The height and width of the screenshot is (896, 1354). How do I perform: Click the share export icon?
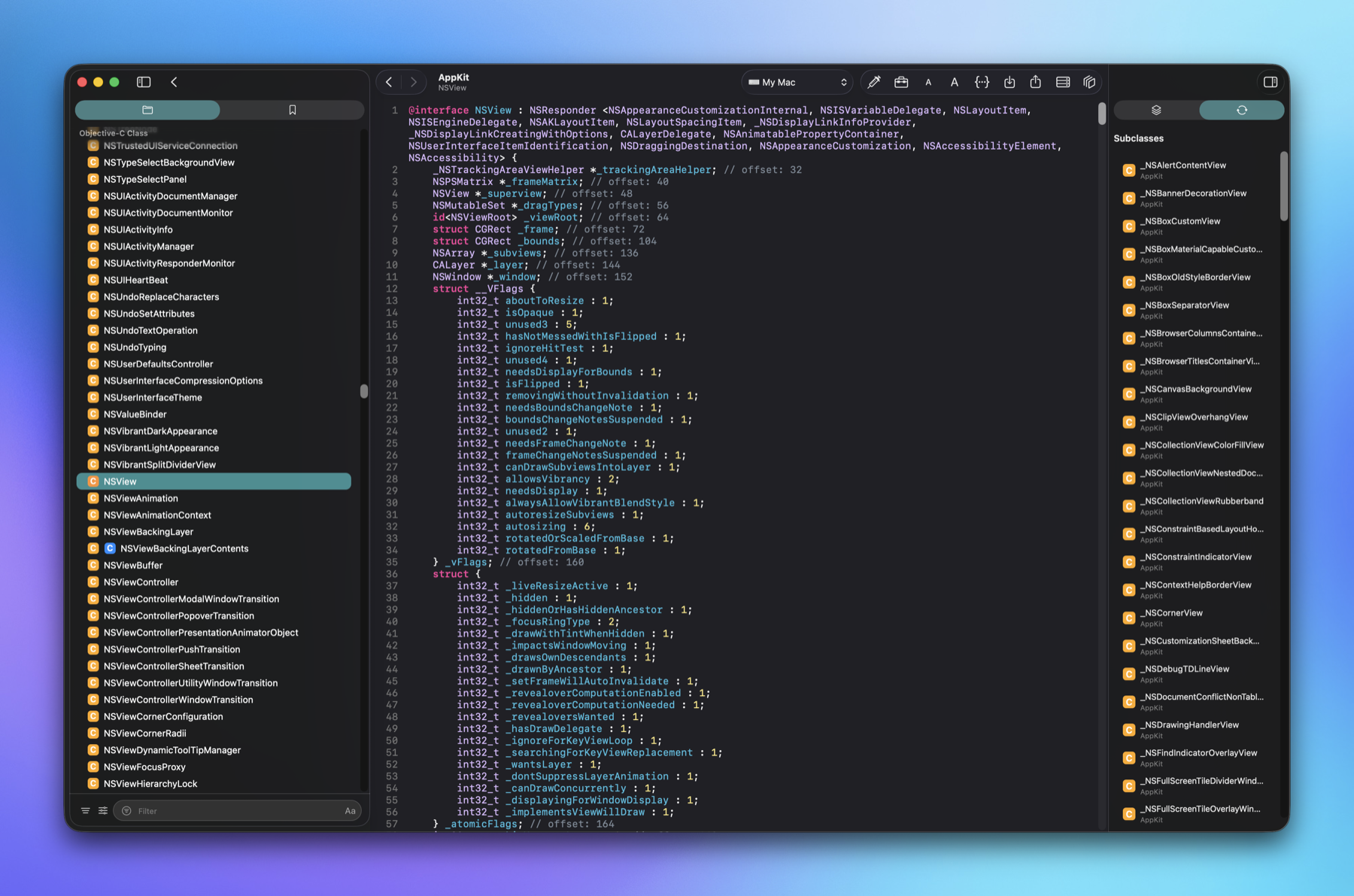(x=1036, y=82)
